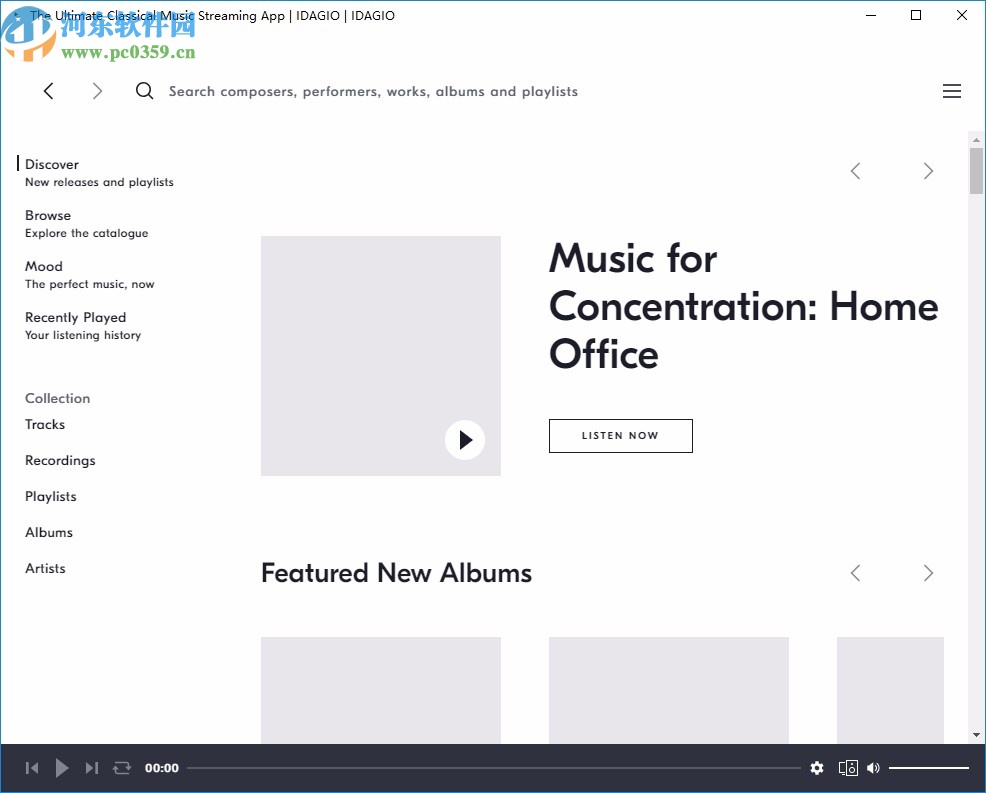The width and height of the screenshot is (986, 793).
Task: Open Artists in Collection
Action: (x=45, y=568)
